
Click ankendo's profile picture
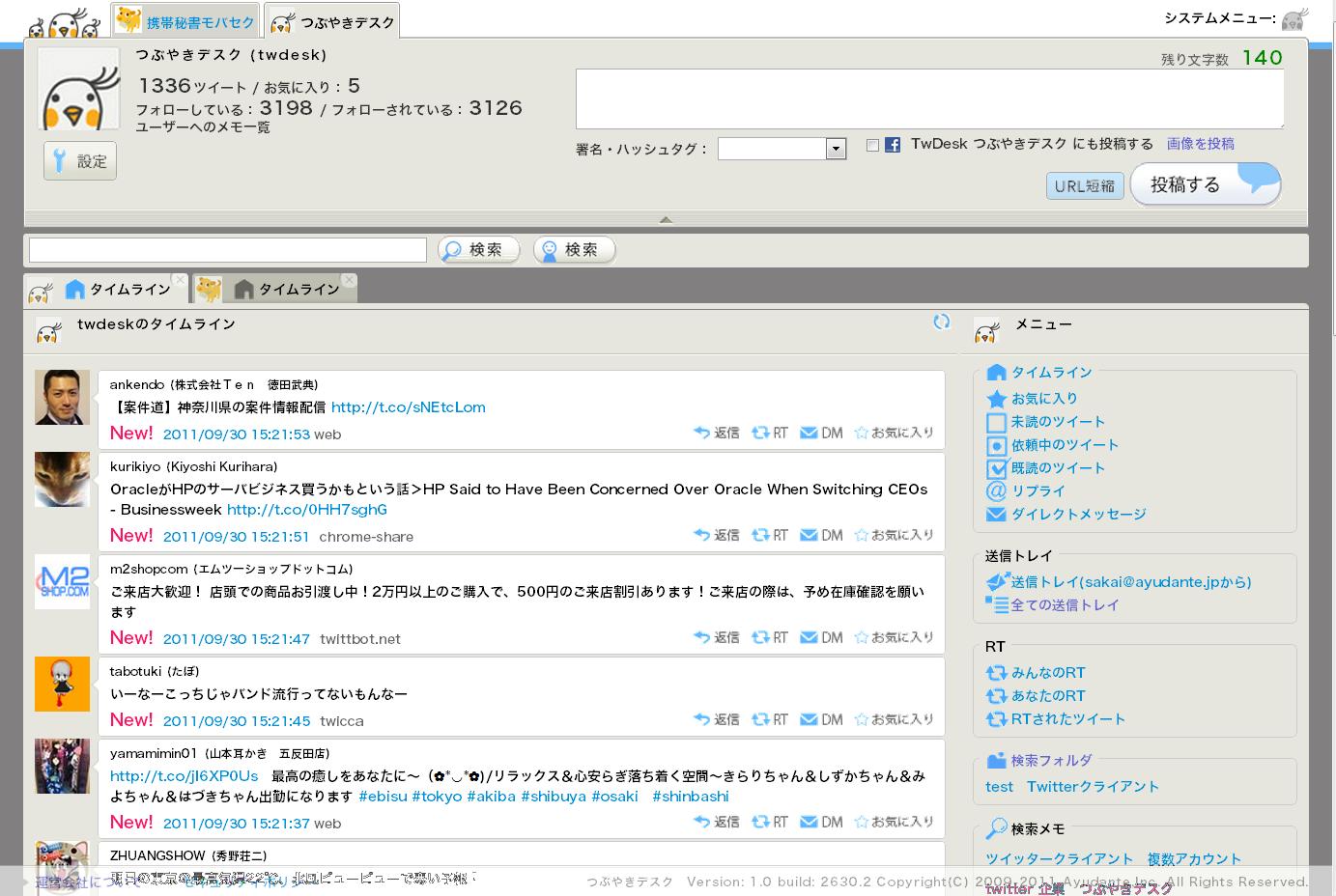pyautogui.click(x=62, y=397)
